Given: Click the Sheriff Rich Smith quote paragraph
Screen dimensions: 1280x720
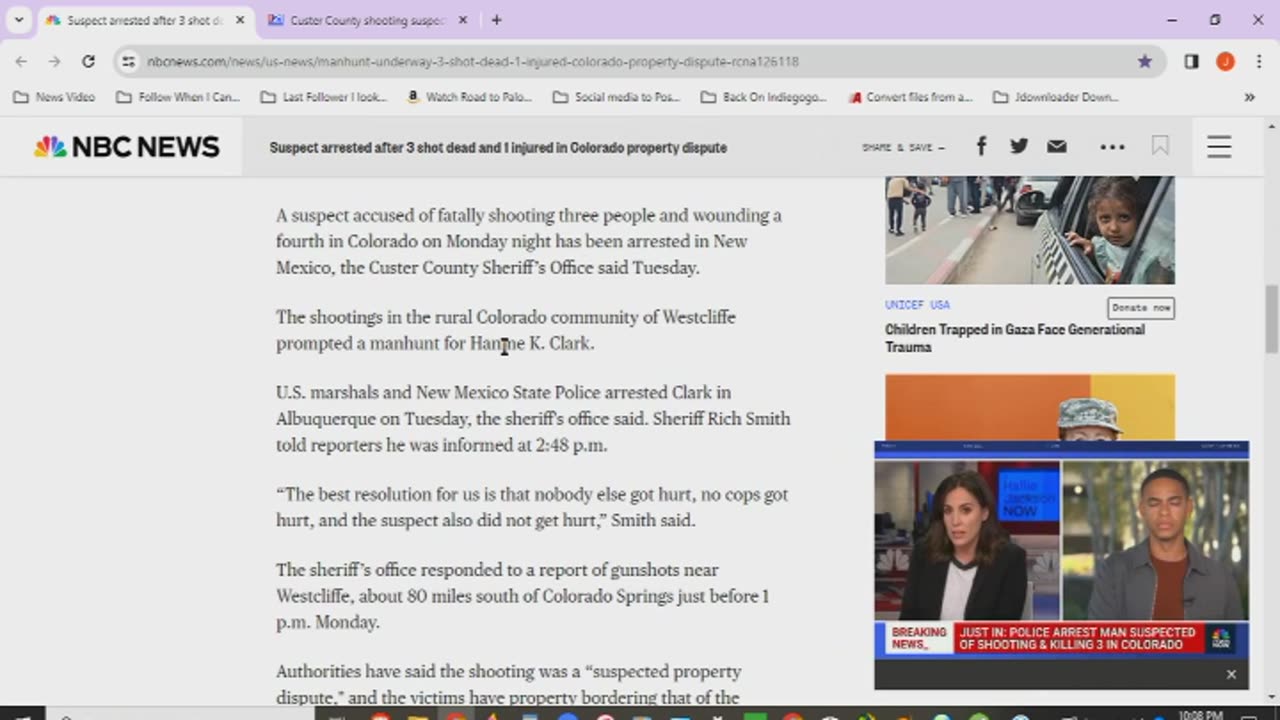Looking at the screenshot, I should click(x=532, y=507).
